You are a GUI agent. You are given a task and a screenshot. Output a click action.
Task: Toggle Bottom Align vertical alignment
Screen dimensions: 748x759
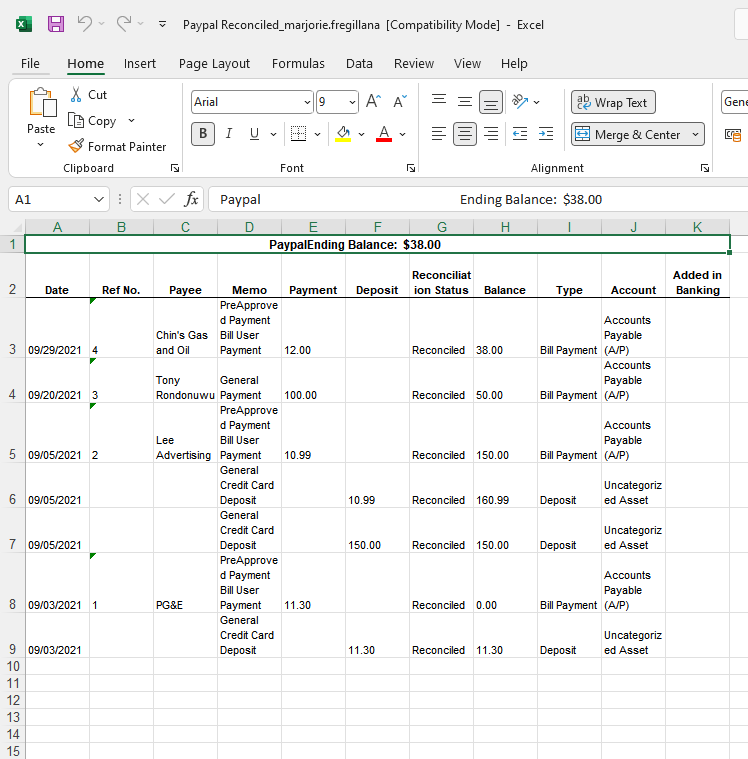click(491, 102)
